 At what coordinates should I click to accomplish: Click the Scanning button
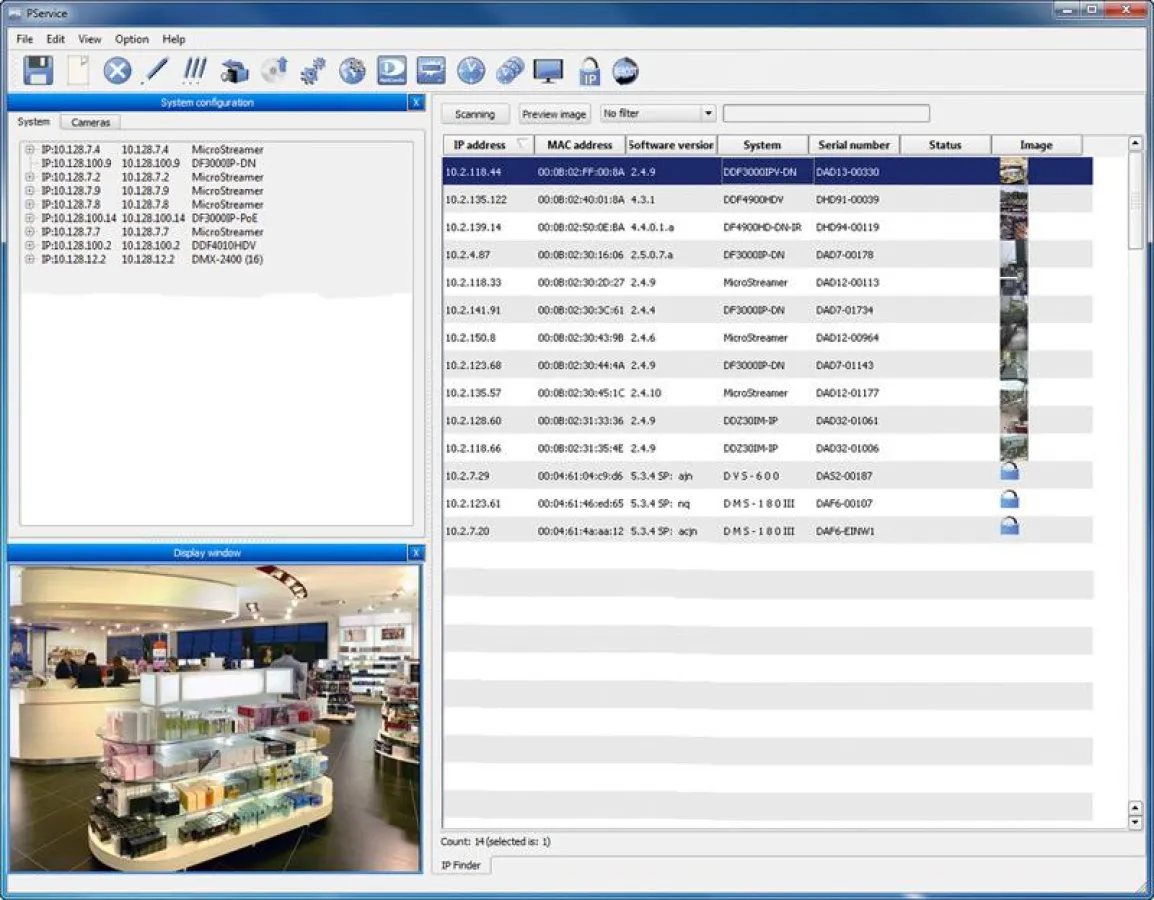coord(474,113)
